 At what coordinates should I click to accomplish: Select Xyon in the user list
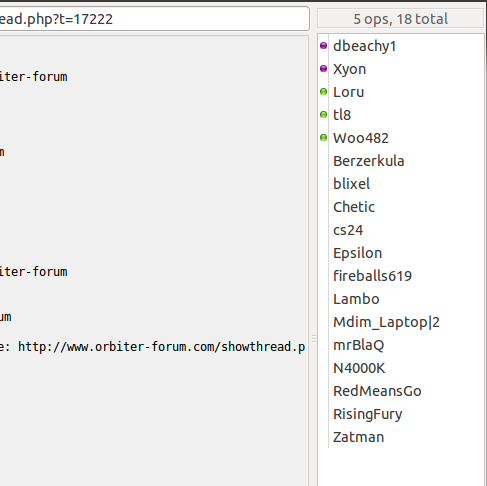click(349, 69)
